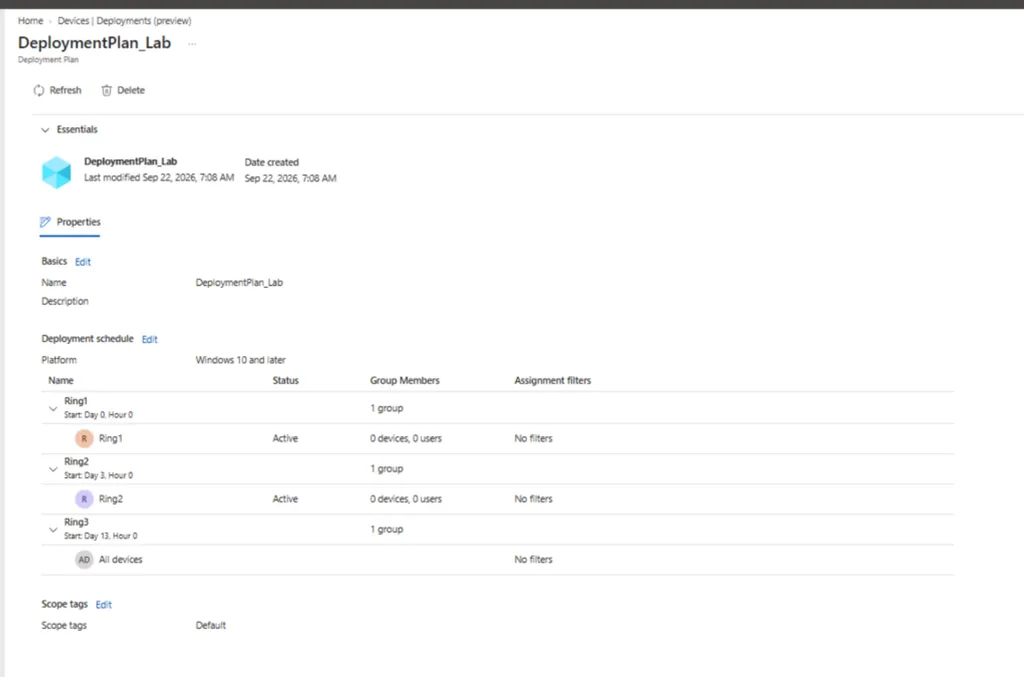Click the Last modified timestamp text
The image size is (1024, 677).
coord(159,178)
